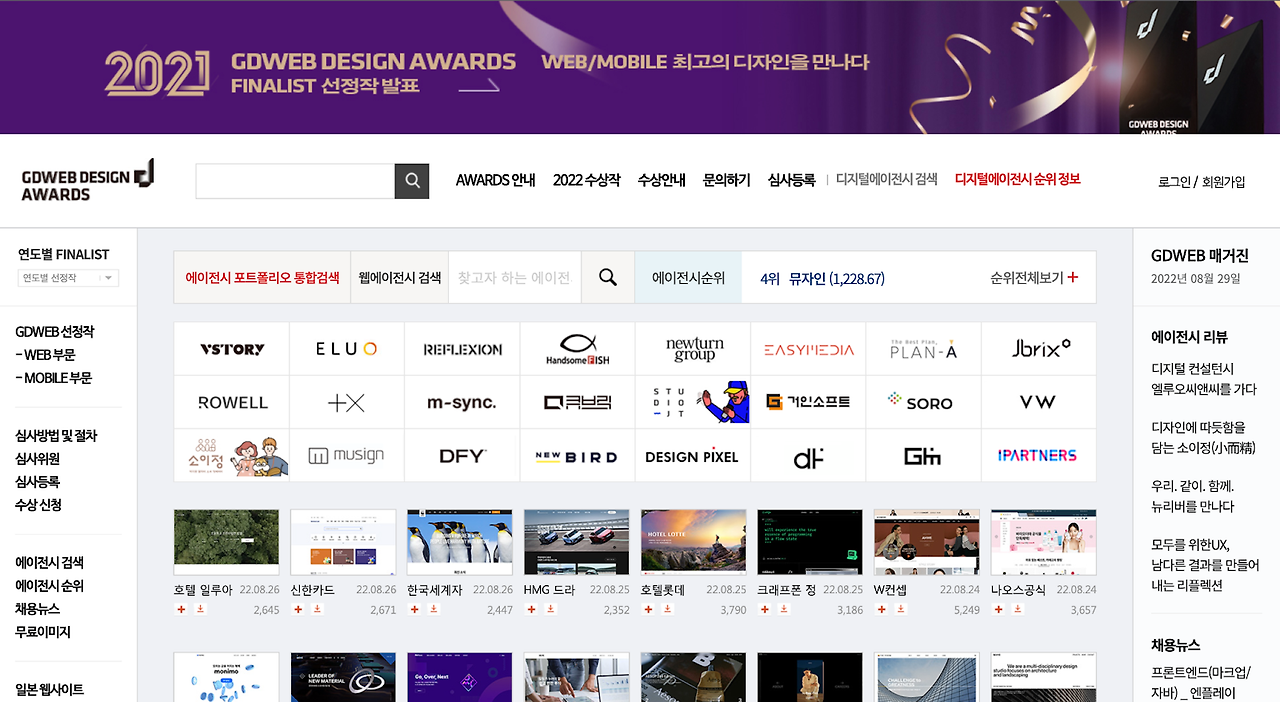Open the newturn group logo
This screenshot has height=702, width=1280.
click(x=693, y=349)
